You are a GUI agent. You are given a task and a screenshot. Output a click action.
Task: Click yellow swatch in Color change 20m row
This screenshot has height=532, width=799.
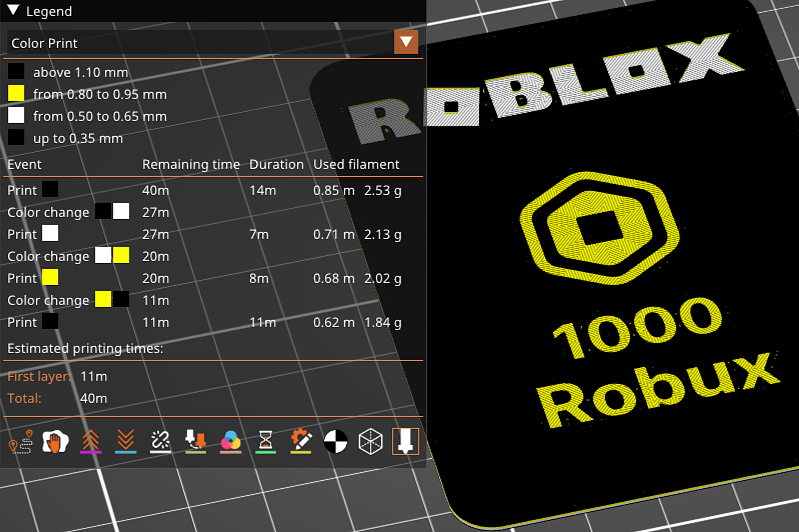(121, 255)
